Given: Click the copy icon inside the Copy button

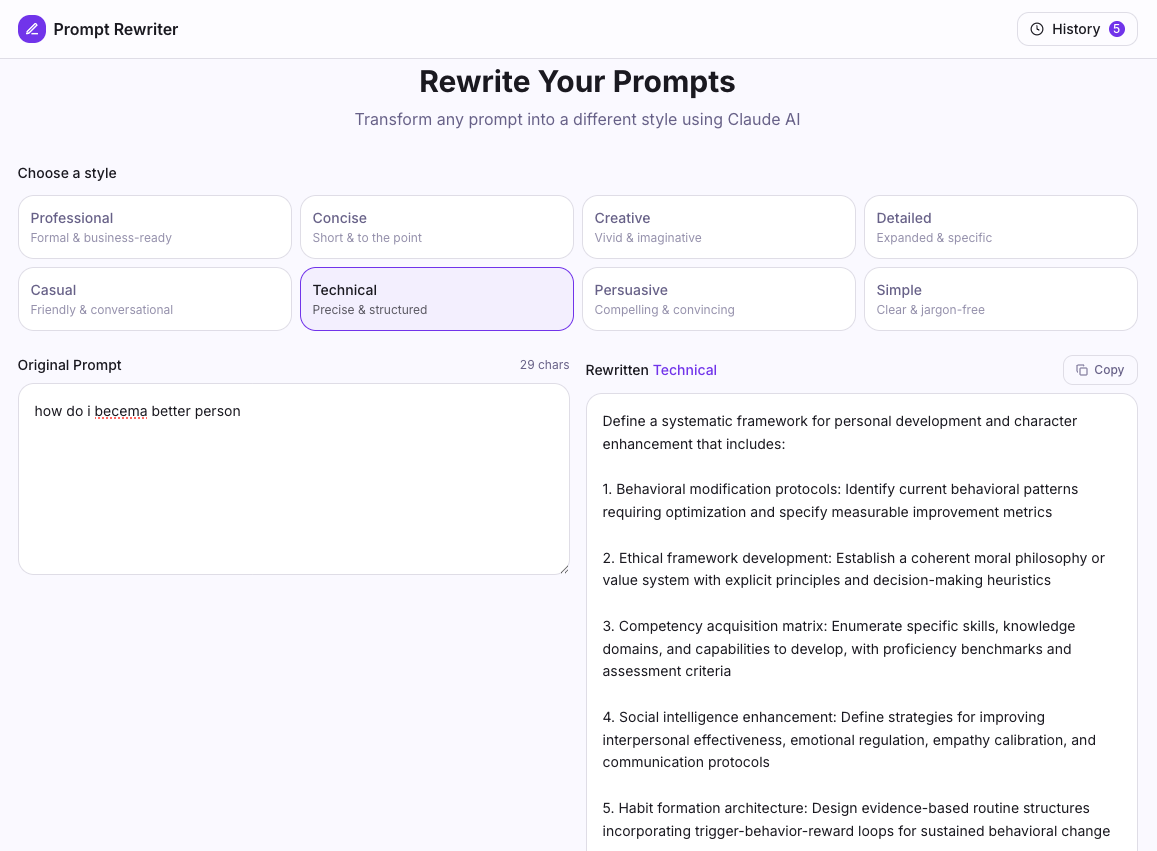Looking at the screenshot, I should [1083, 370].
